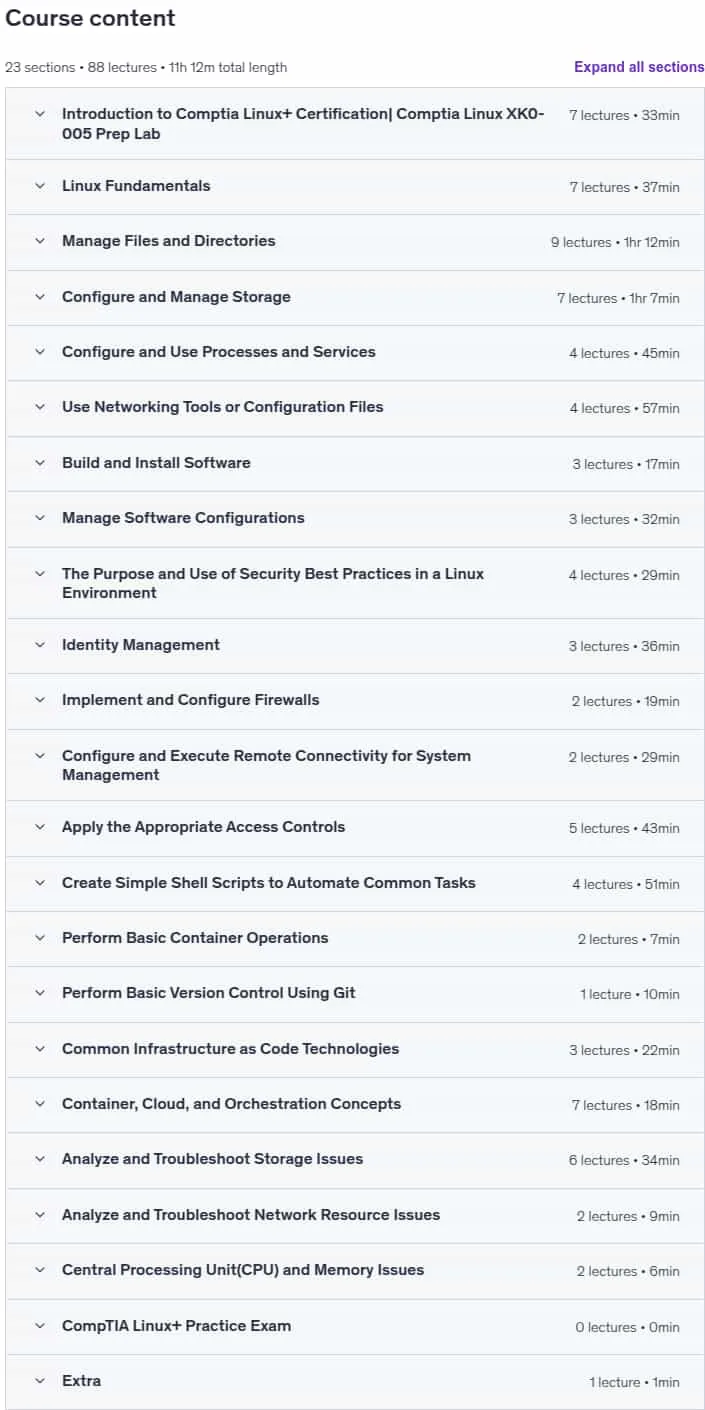Open Use Networking Tools or Configuration Files
The height and width of the screenshot is (1410, 705).
coord(355,408)
